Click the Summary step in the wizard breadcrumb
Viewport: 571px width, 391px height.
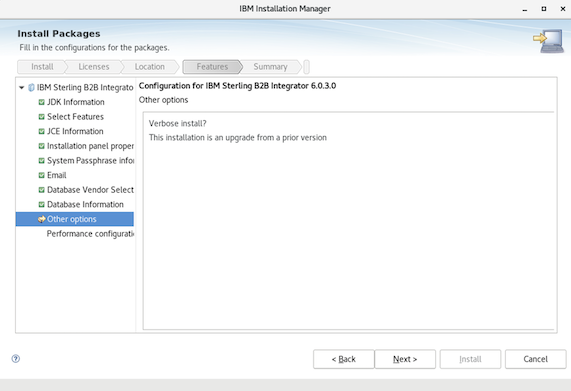(271, 67)
